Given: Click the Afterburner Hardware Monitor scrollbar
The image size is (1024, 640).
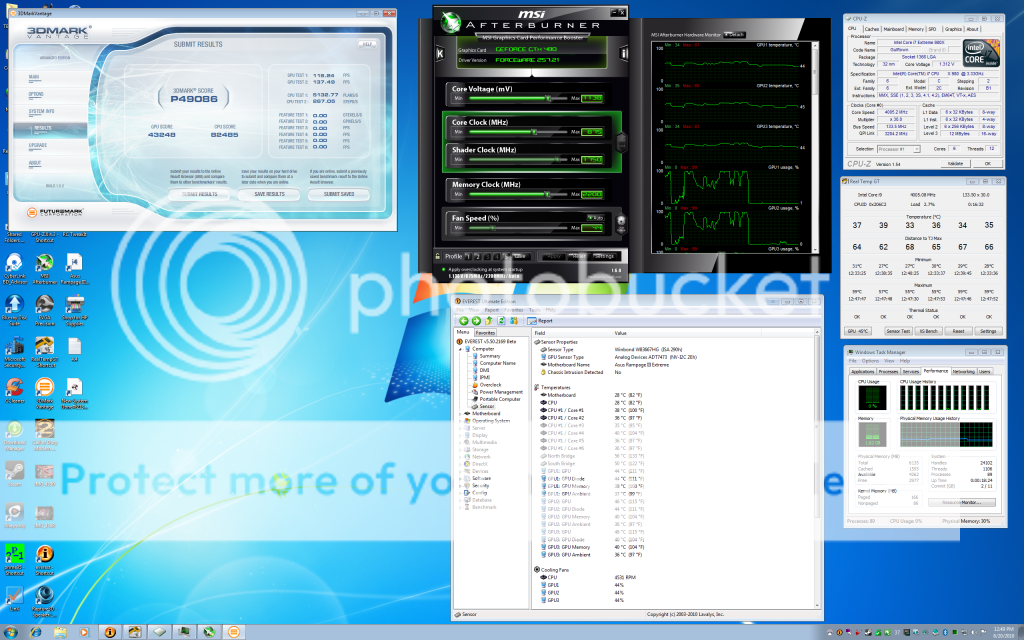Looking at the screenshot, I should (x=815, y=147).
